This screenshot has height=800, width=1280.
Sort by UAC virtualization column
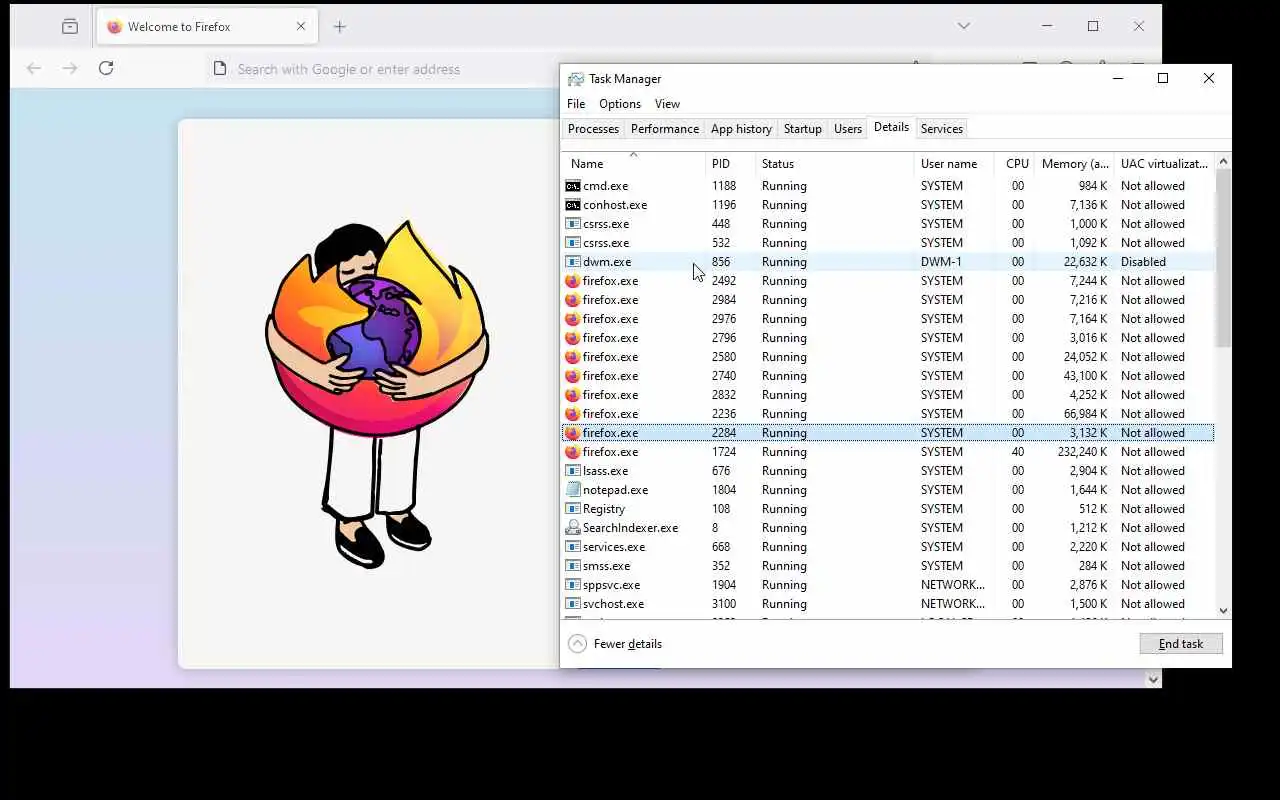click(1164, 164)
